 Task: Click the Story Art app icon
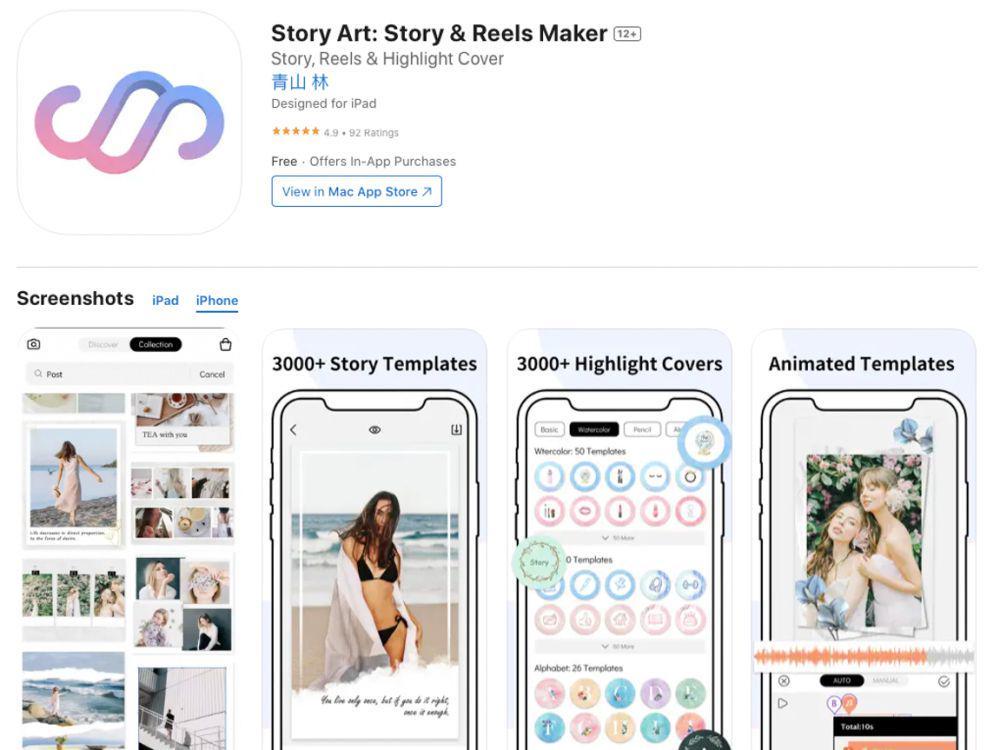click(129, 122)
